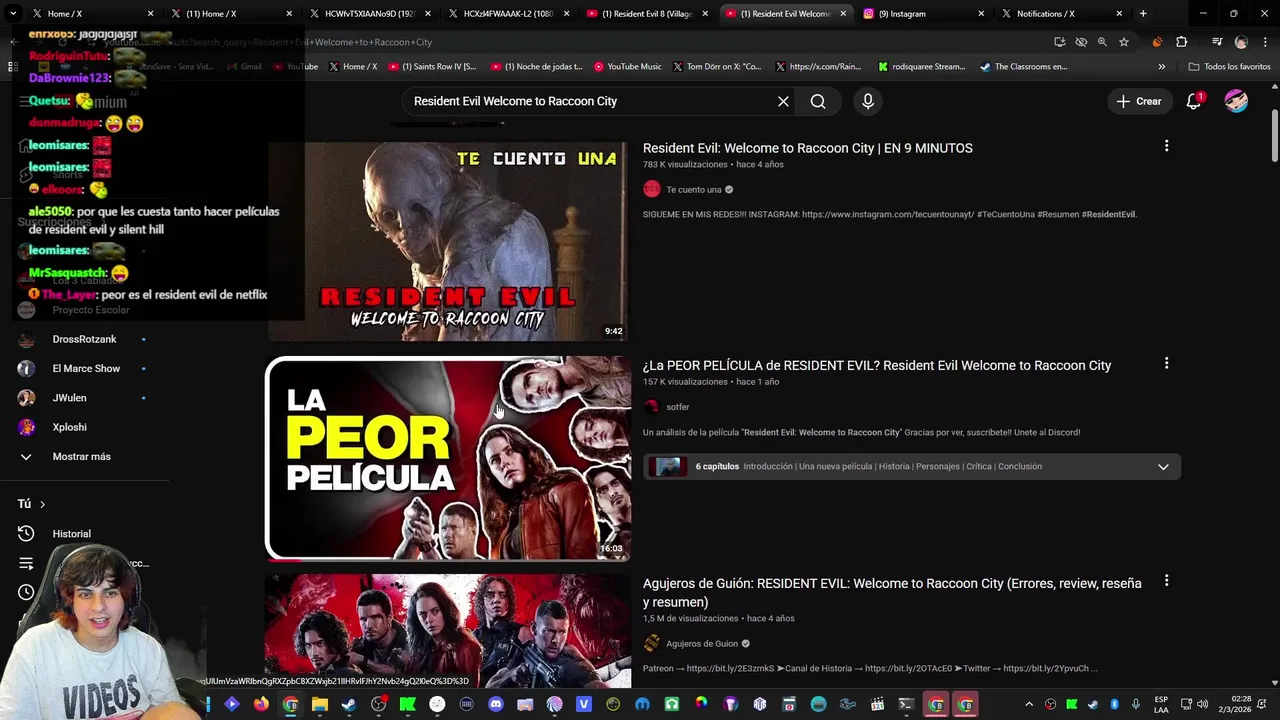
Task: Open File Explorer from the taskbar
Action: tap(320, 704)
